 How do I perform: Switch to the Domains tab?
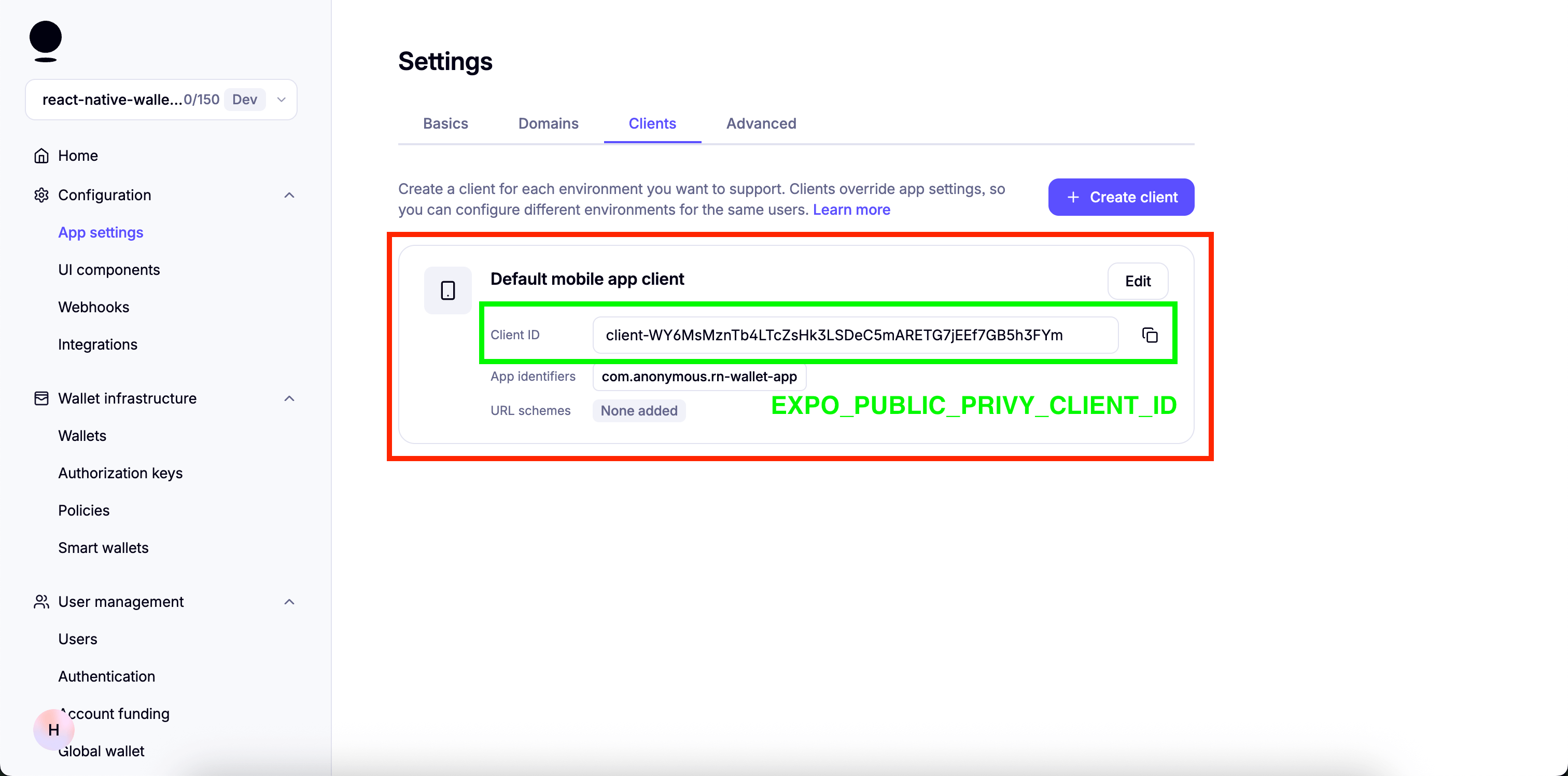pyautogui.click(x=548, y=123)
